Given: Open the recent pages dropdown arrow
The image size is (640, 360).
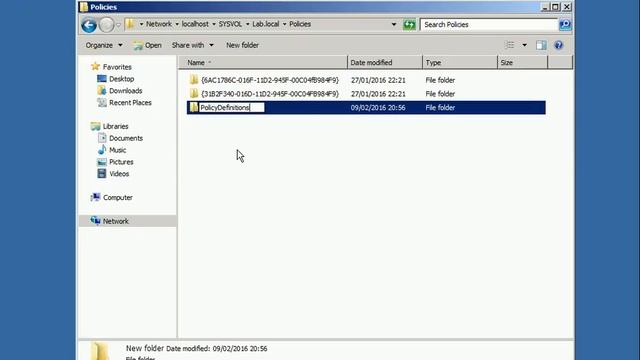Looking at the screenshot, I should pos(118,25).
